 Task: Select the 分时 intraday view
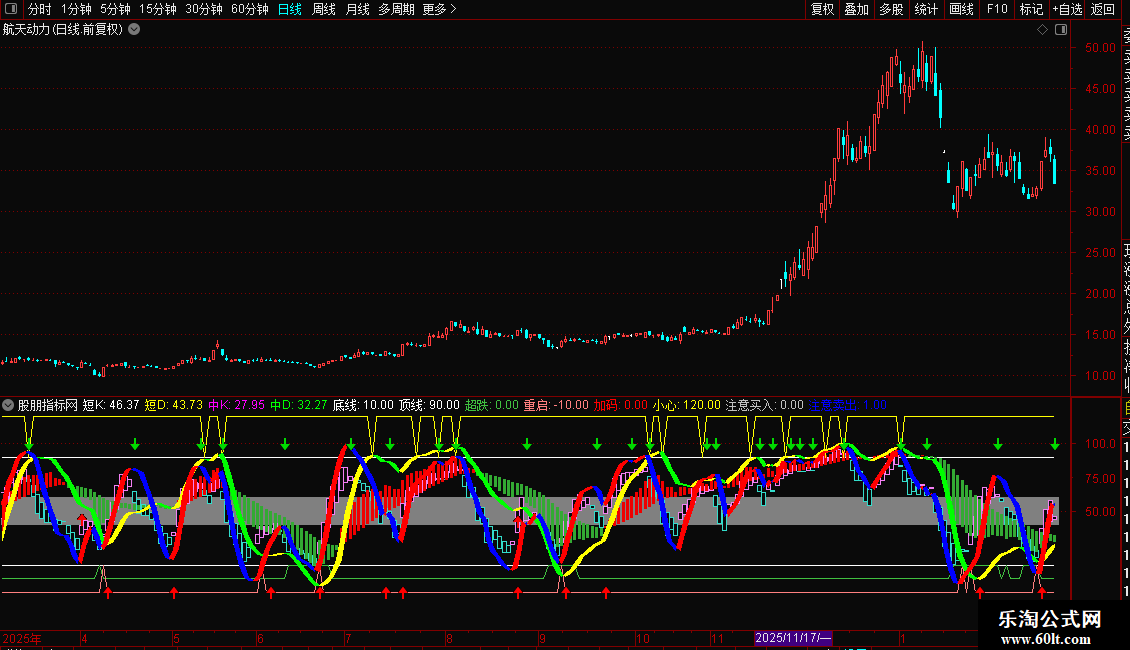[39, 9]
